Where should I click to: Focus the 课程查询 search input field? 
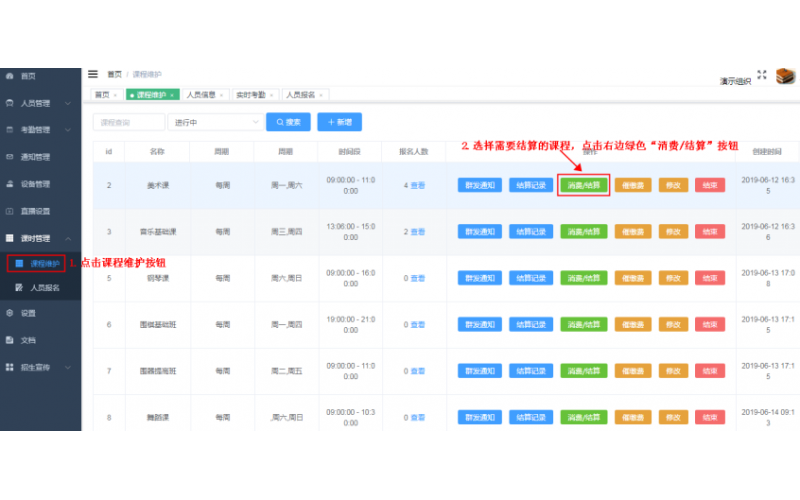(x=129, y=122)
